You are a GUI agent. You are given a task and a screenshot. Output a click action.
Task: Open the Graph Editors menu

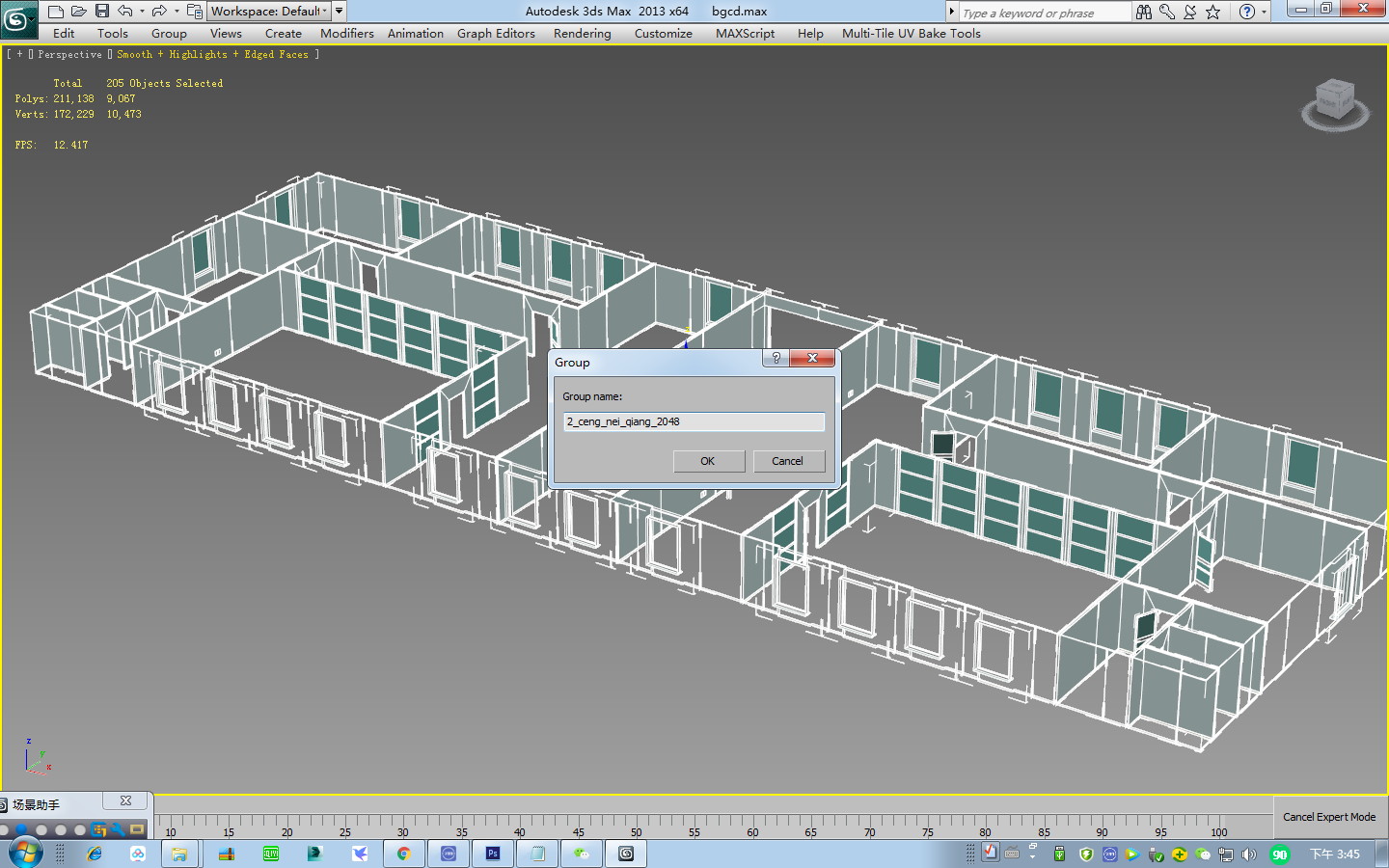(x=496, y=33)
